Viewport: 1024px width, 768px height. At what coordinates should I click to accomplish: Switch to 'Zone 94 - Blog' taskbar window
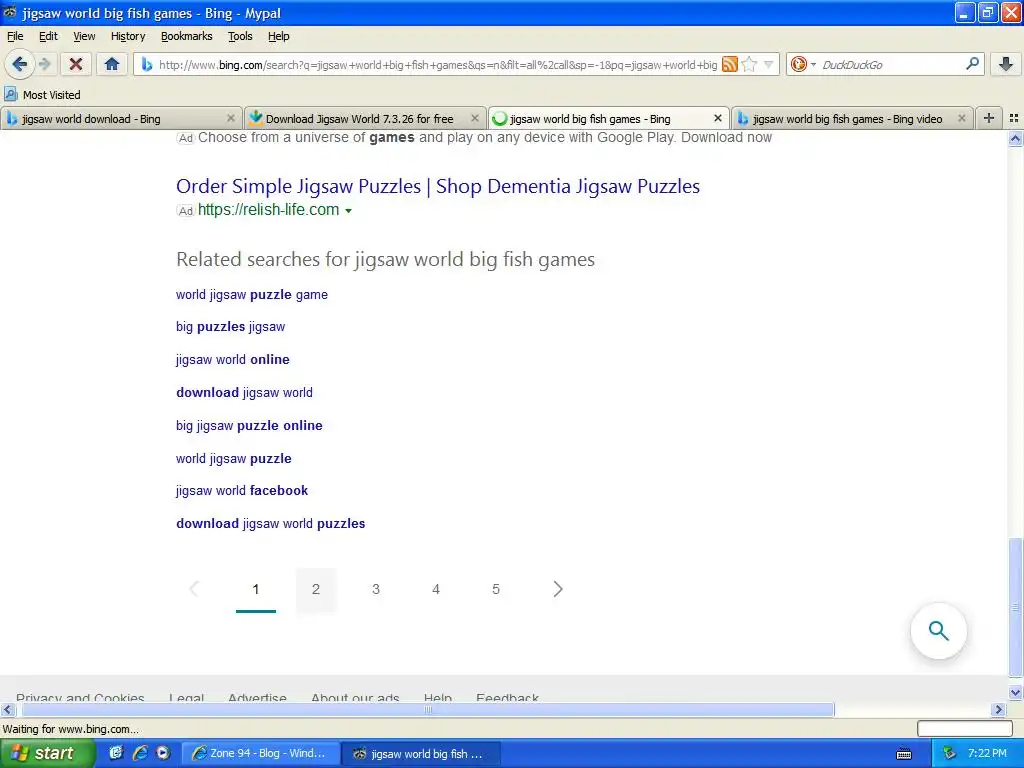point(260,754)
